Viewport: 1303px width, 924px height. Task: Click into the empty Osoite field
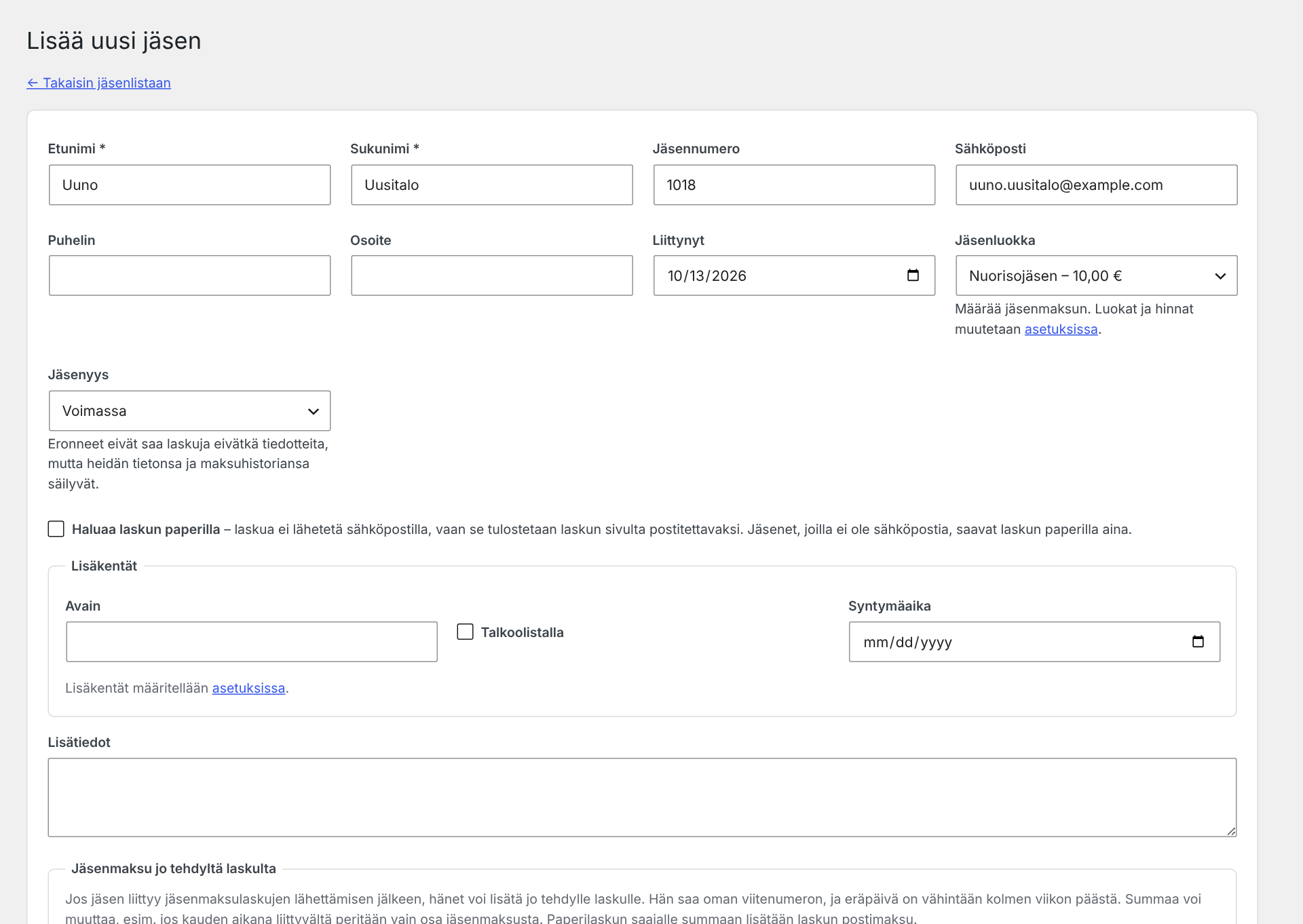(491, 275)
